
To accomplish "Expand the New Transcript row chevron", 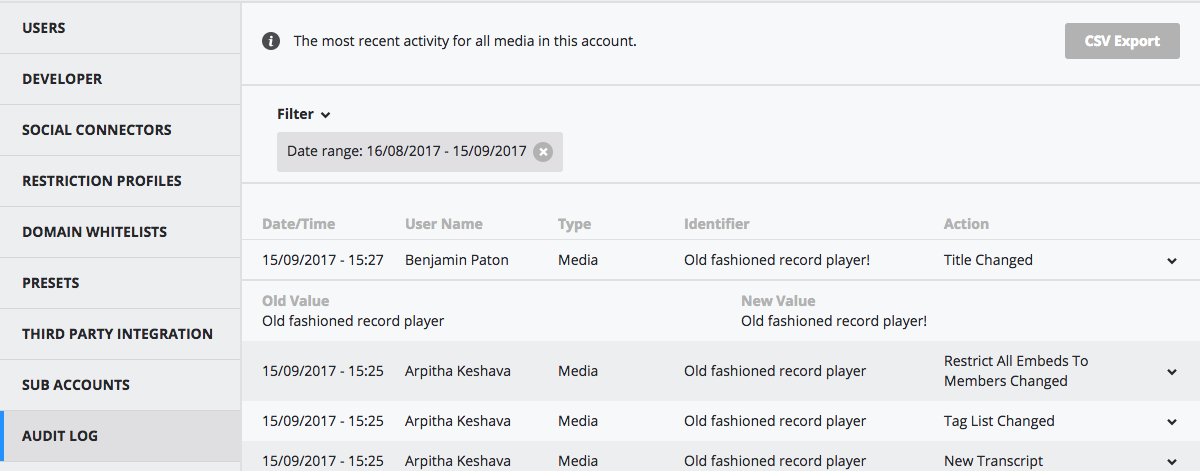I will tap(1172, 462).
